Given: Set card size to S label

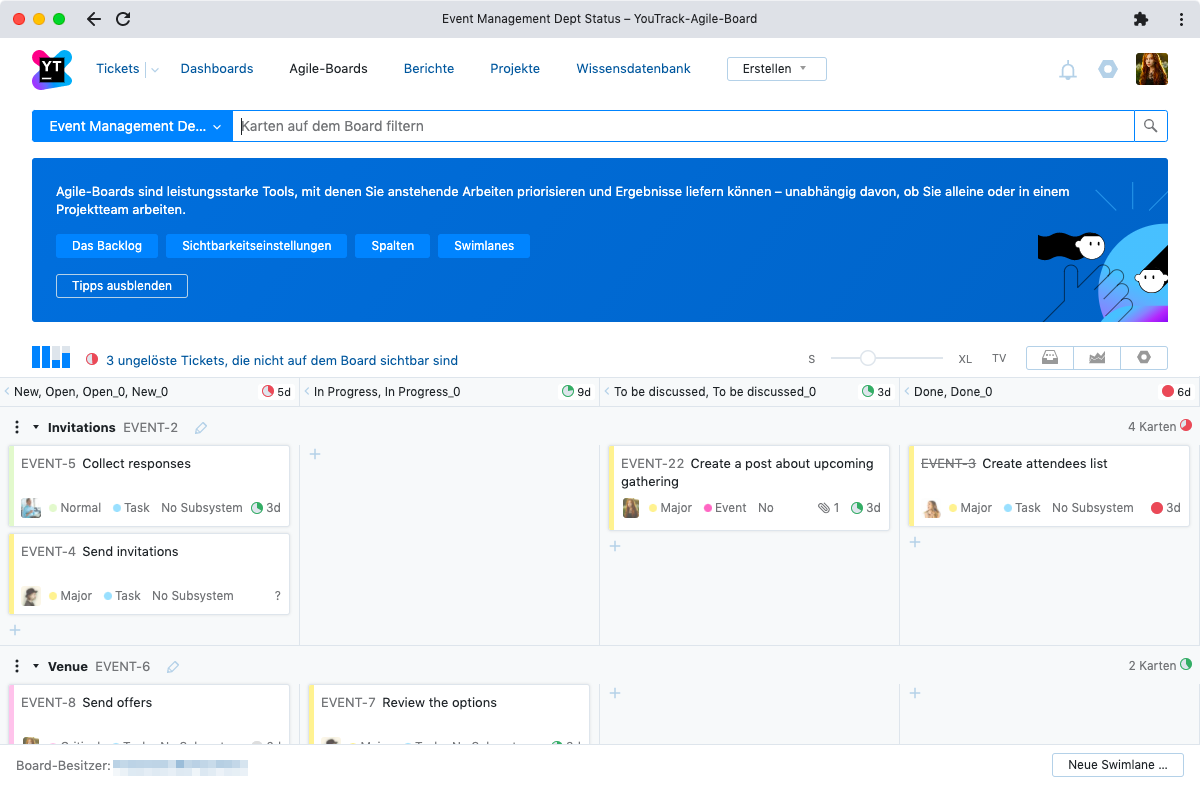Looking at the screenshot, I should coord(812,359).
